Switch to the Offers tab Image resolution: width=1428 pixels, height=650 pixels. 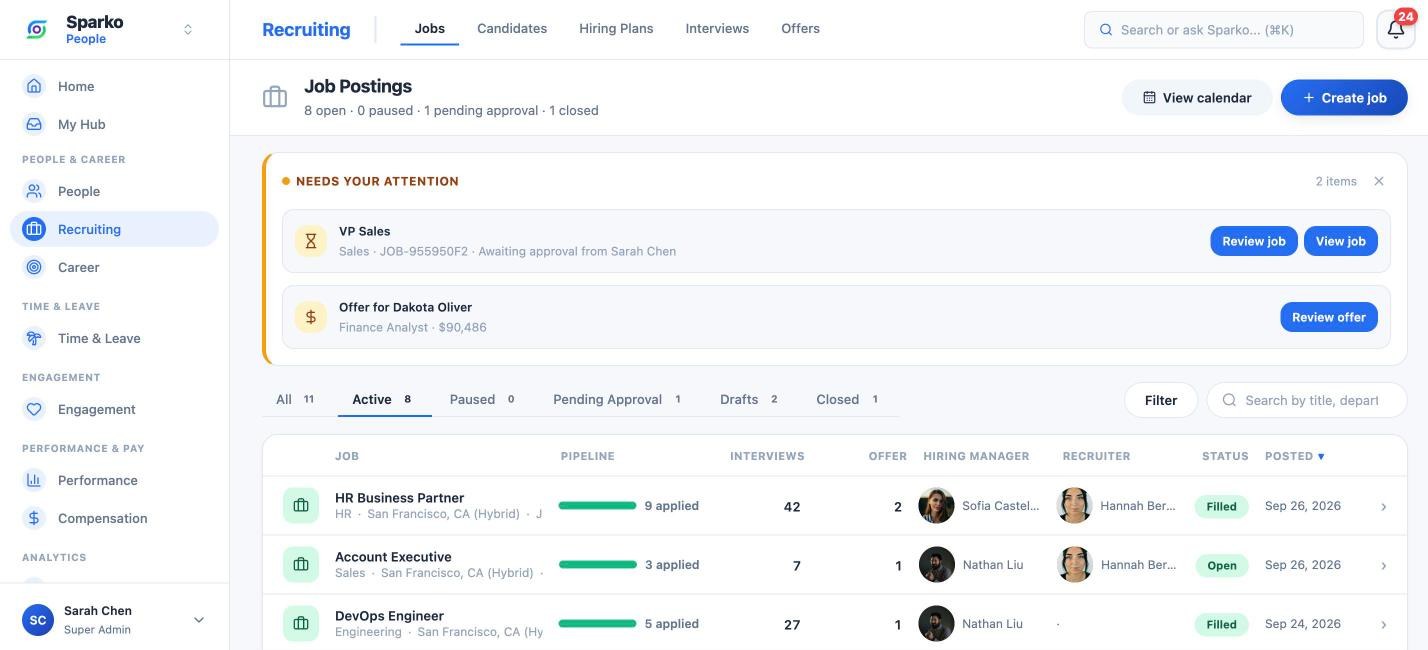pyautogui.click(x=800, y=29)
